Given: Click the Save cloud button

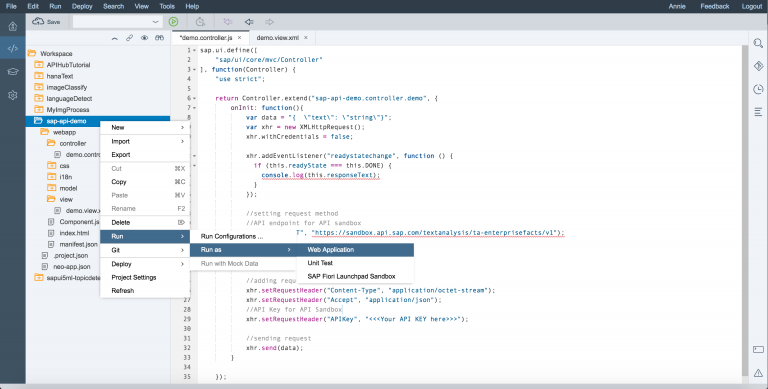Looking at the screenshot, I should coord(47,22).
